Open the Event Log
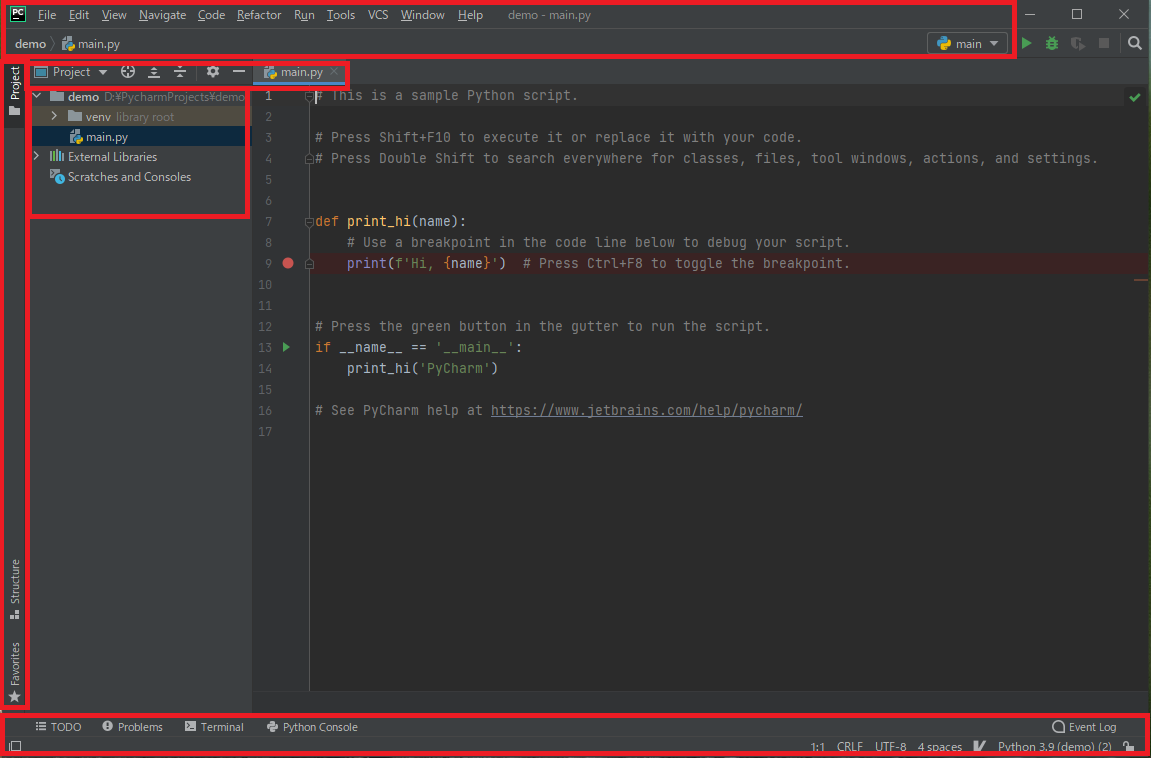This screenshot has height=758, width=1151. (1084, 727)
